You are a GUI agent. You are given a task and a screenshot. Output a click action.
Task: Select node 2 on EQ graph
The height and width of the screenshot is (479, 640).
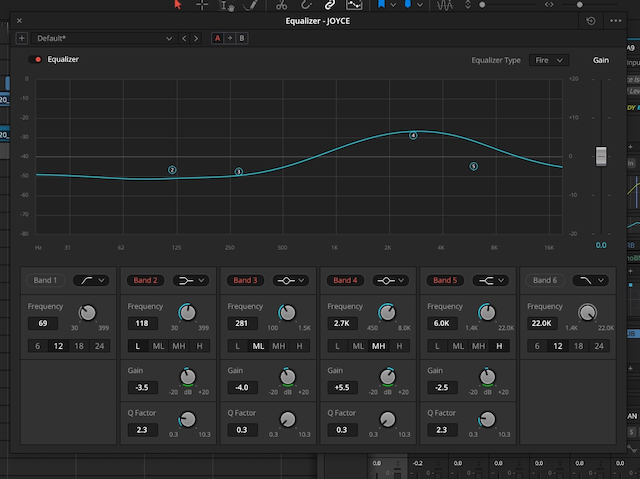tap(172, 170)
